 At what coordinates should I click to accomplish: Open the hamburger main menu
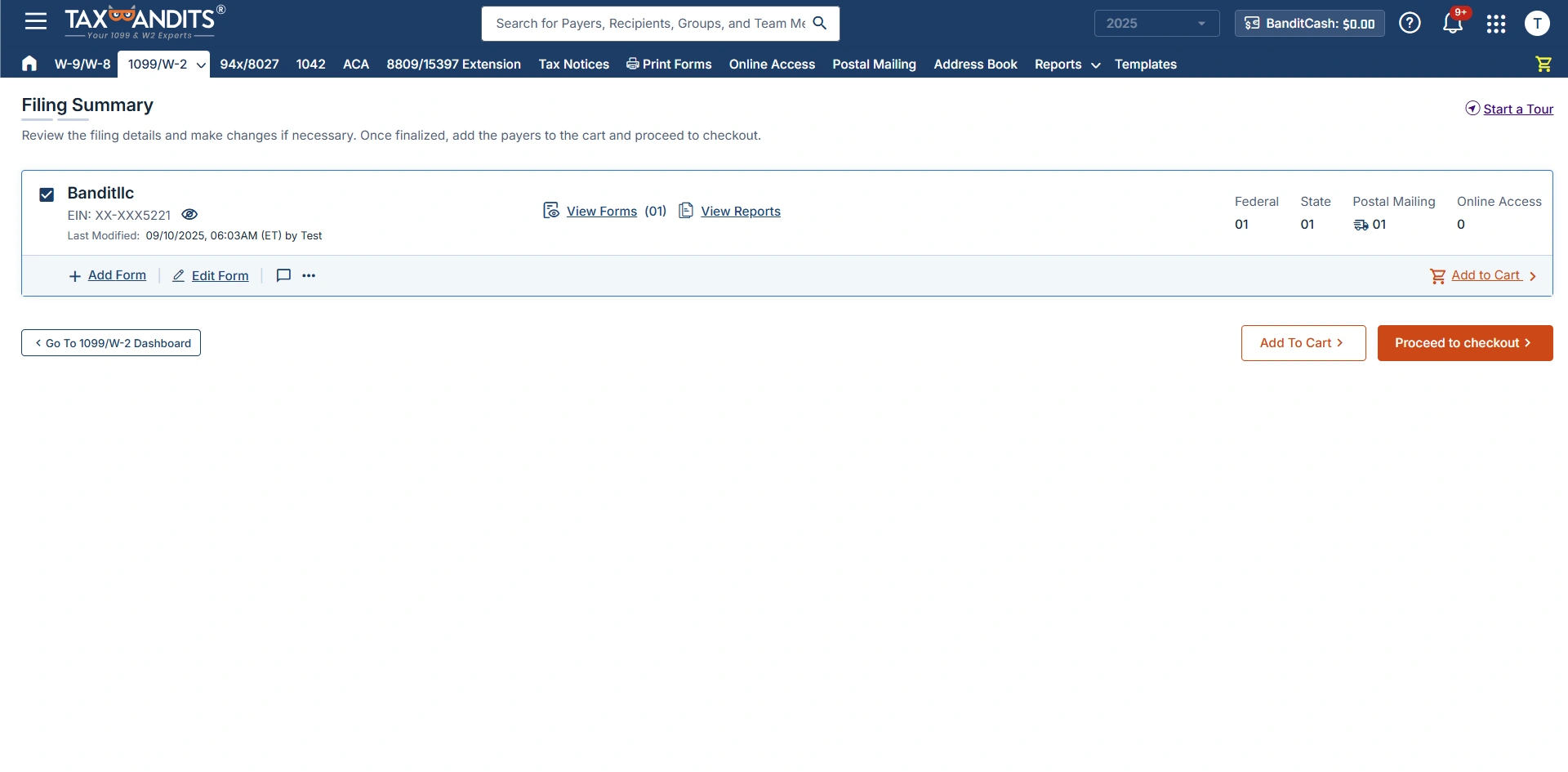point(35,21)
